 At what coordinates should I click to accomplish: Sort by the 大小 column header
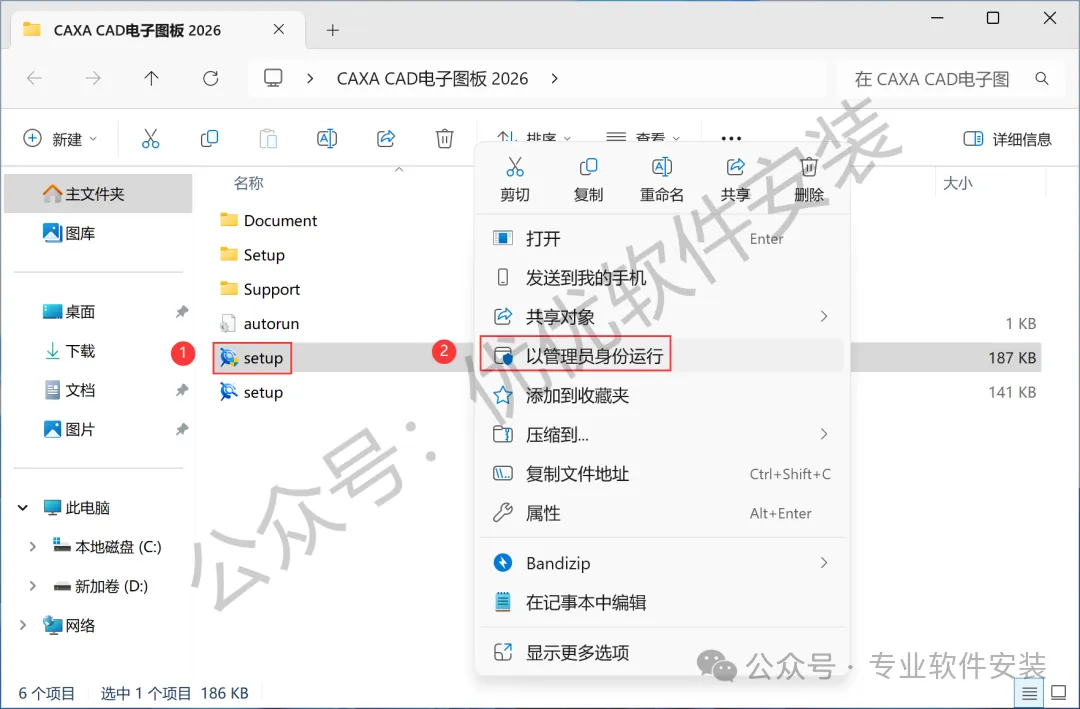click(x=957, y=183)
